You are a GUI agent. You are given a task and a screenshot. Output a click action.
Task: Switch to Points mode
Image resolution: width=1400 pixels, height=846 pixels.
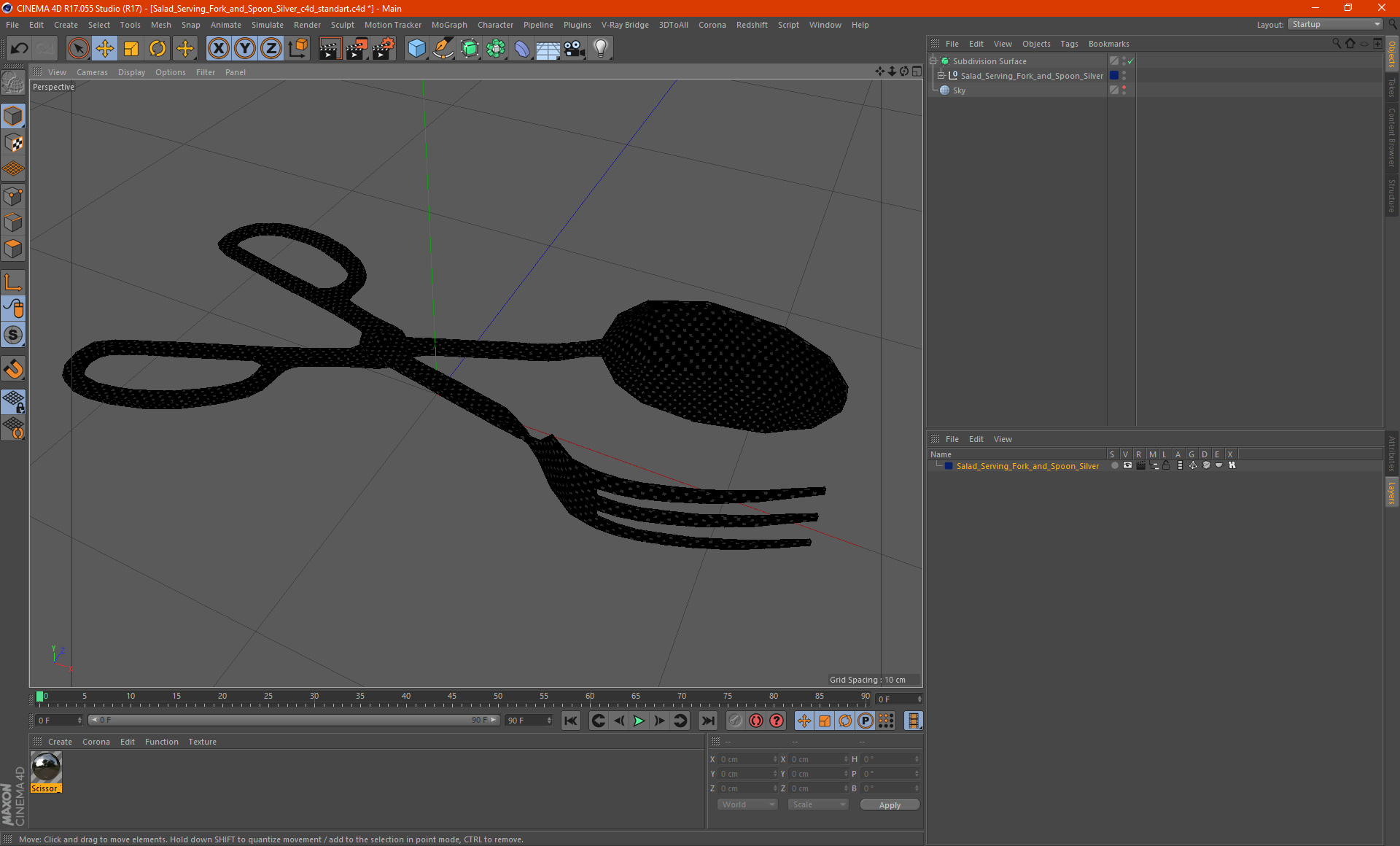point(13,196)
